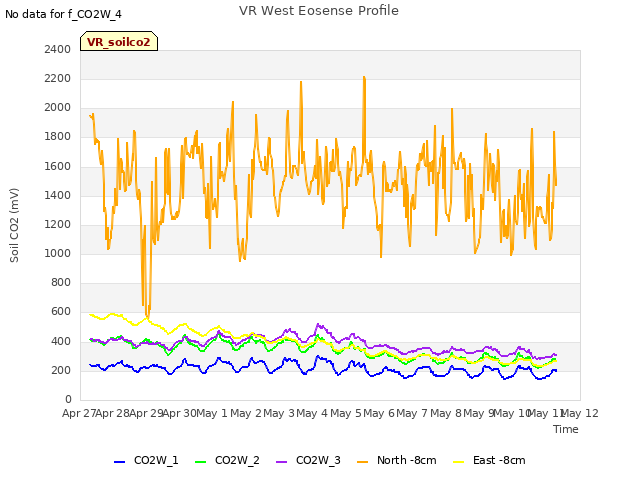Click the 'No data for f_CO2W_4' message
Viewport: 640px width, 480px height.
63,14
